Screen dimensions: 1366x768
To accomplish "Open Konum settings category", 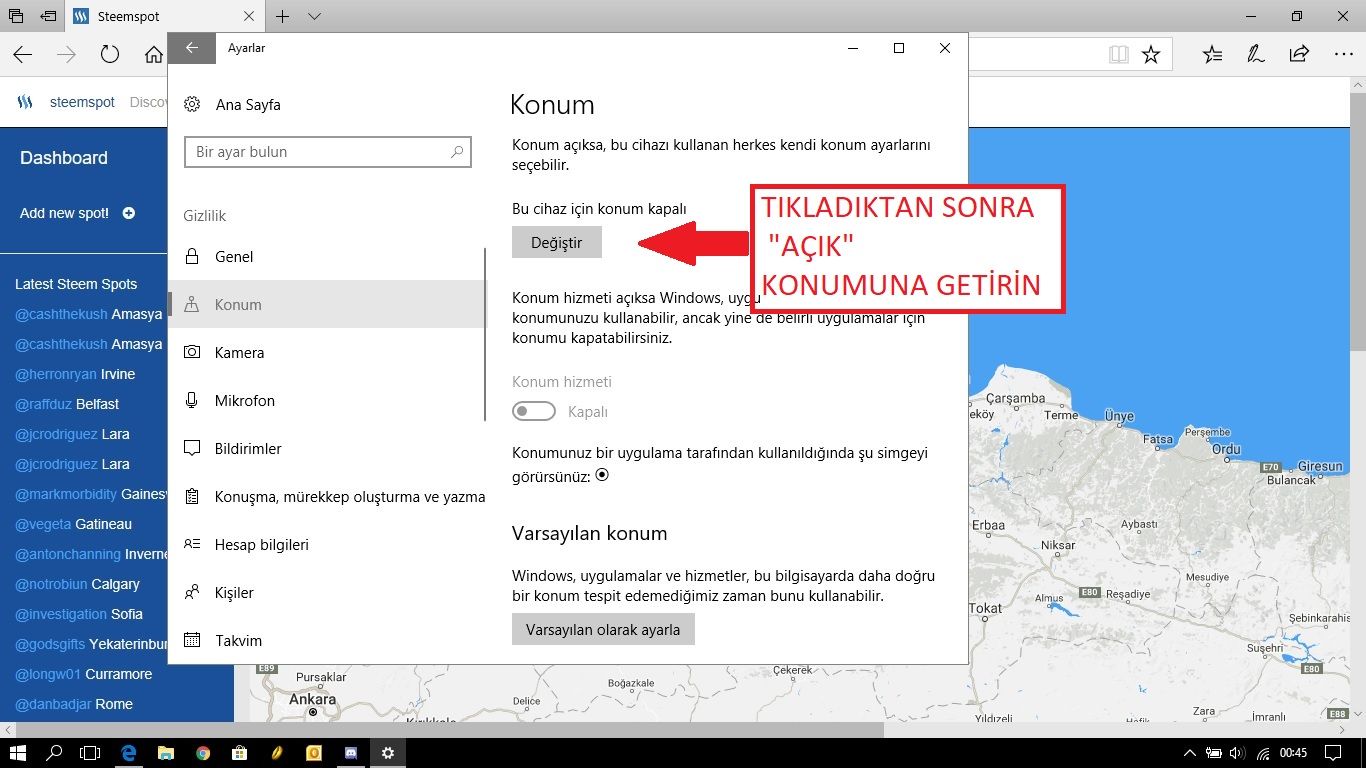I will click(x=326, y=304).
